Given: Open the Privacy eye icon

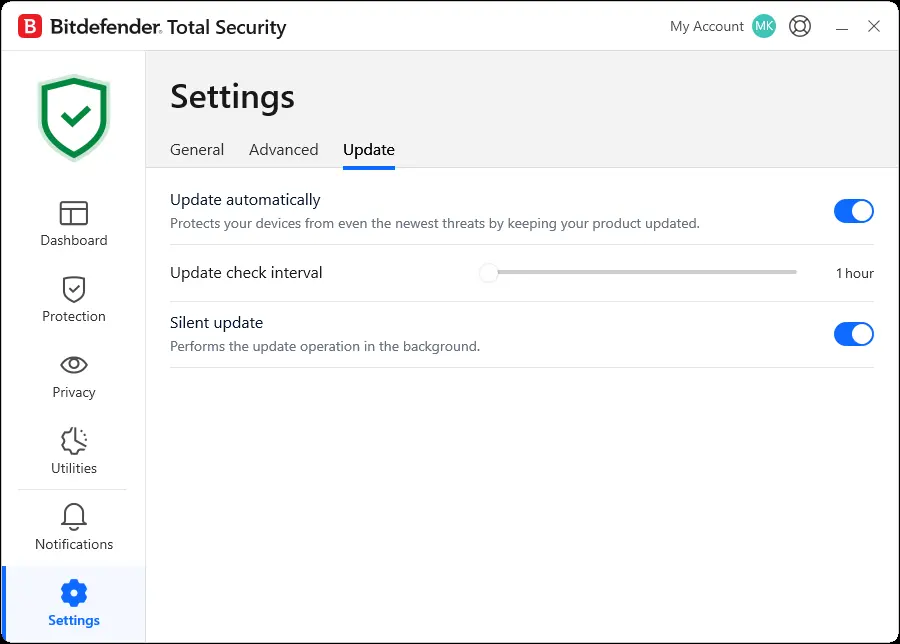Looking at the screenshot, I should (x=73, y=364).
